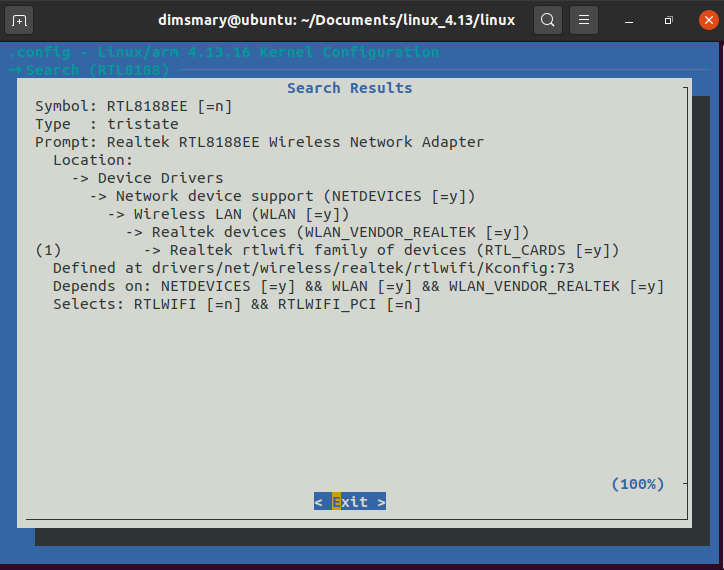Click '.config - Linux/arm 4.13.16 Kernel Configuration' header
724x570 pixels.
point(224,52)
